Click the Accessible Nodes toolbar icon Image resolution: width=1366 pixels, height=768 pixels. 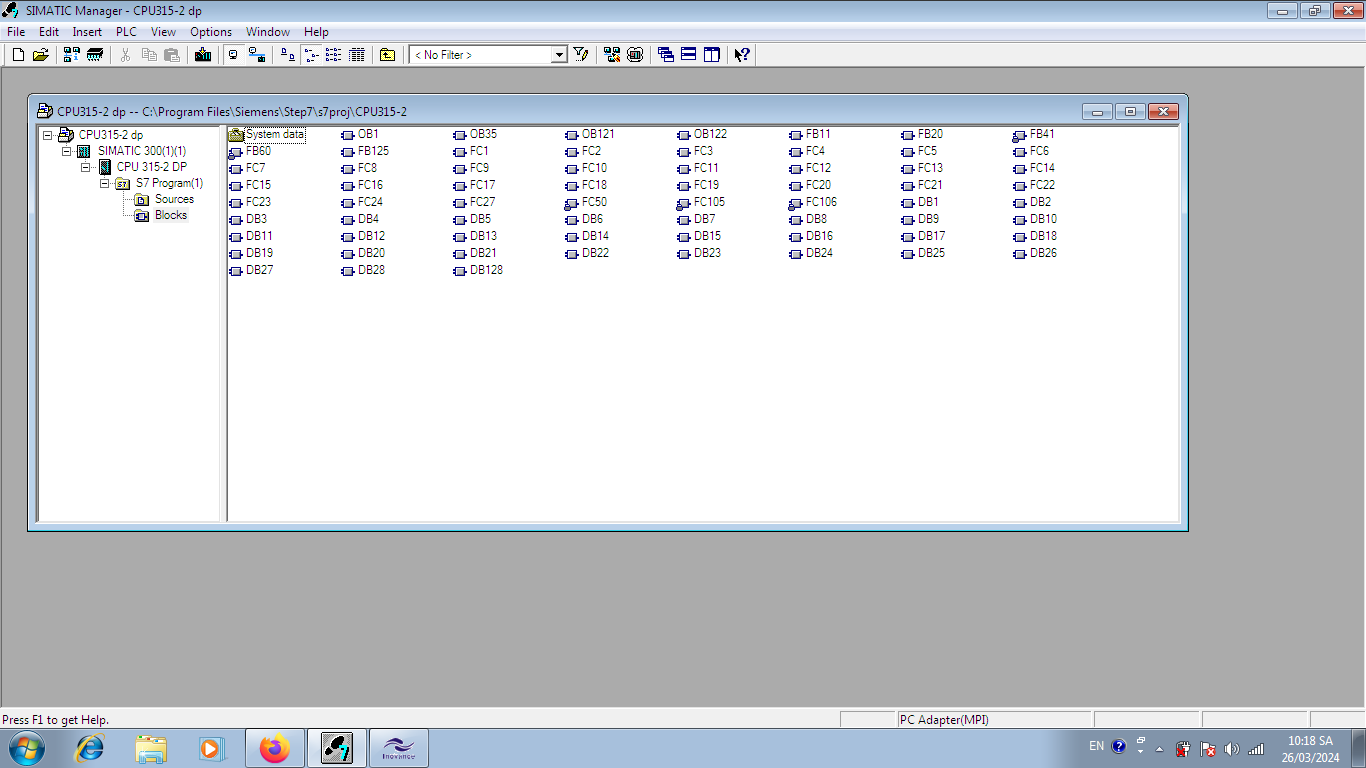pos(72,55)
